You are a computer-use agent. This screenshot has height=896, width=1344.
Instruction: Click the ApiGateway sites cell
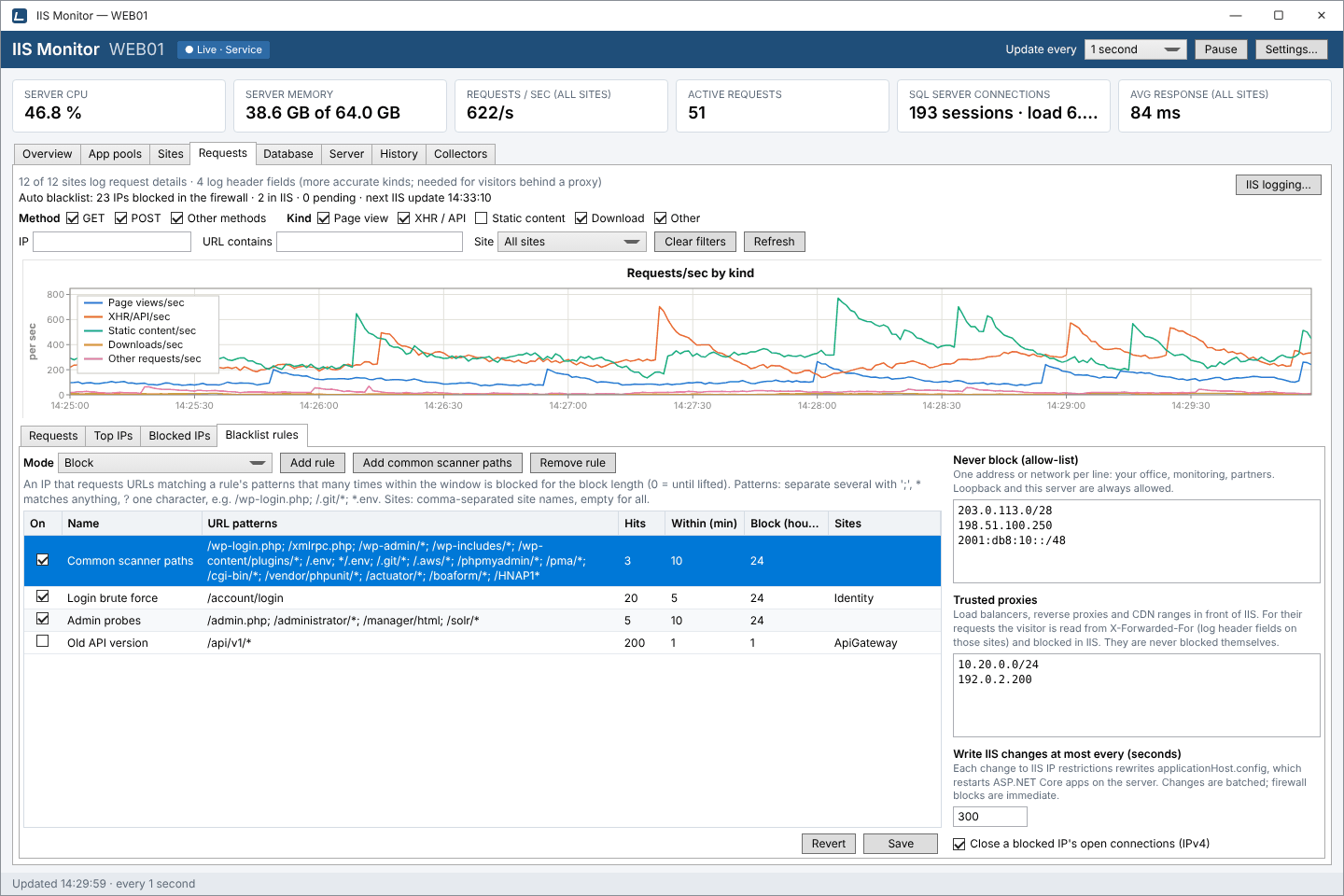pyautogui.click(x=865, y=643)
